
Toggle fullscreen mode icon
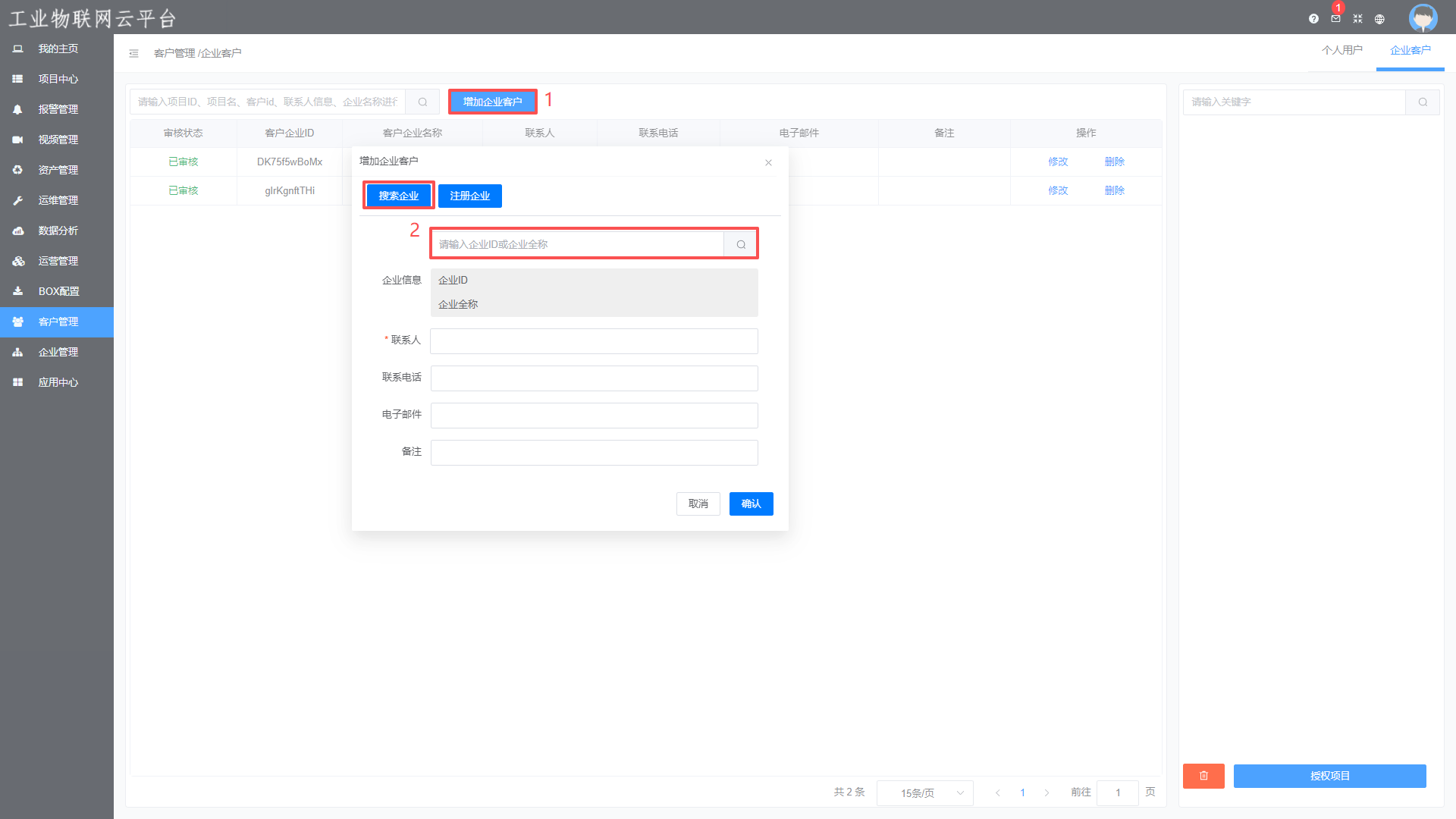coord(1357,19)
